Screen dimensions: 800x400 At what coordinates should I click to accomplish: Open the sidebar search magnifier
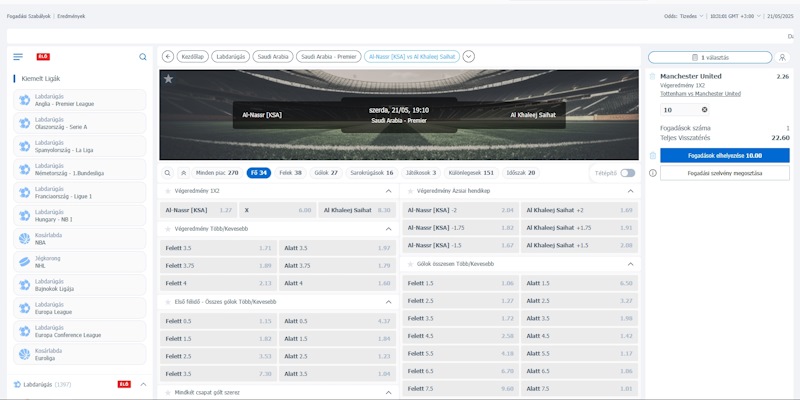(x=143, y=57)
